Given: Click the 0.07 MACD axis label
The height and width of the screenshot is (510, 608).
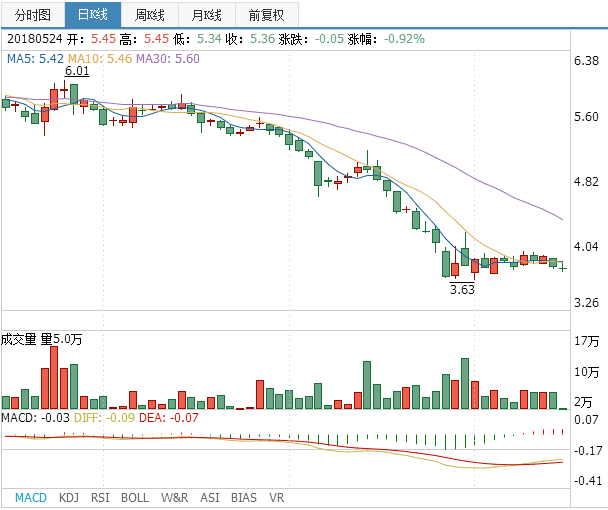Looking at the screenshot, I should (x=586, y=420).
